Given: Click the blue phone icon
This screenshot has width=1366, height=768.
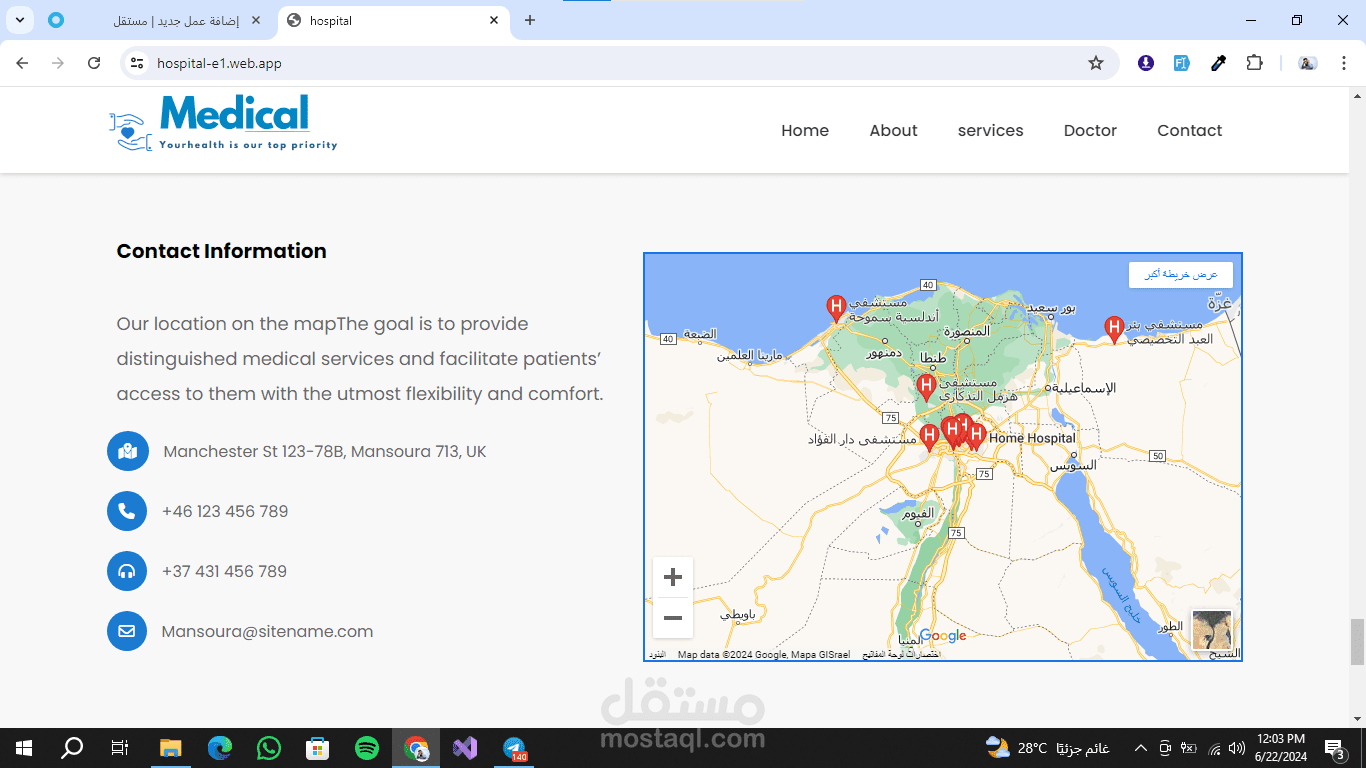Looking at the screenshot, I should pos(127,511).
